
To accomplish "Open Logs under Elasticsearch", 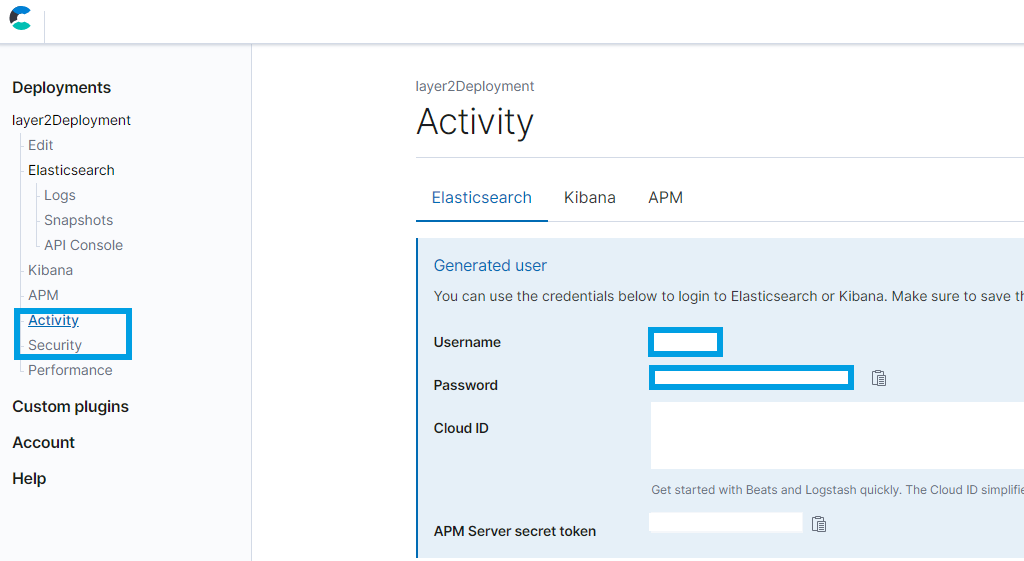I will pyautogui.click(x=60, y=195).
